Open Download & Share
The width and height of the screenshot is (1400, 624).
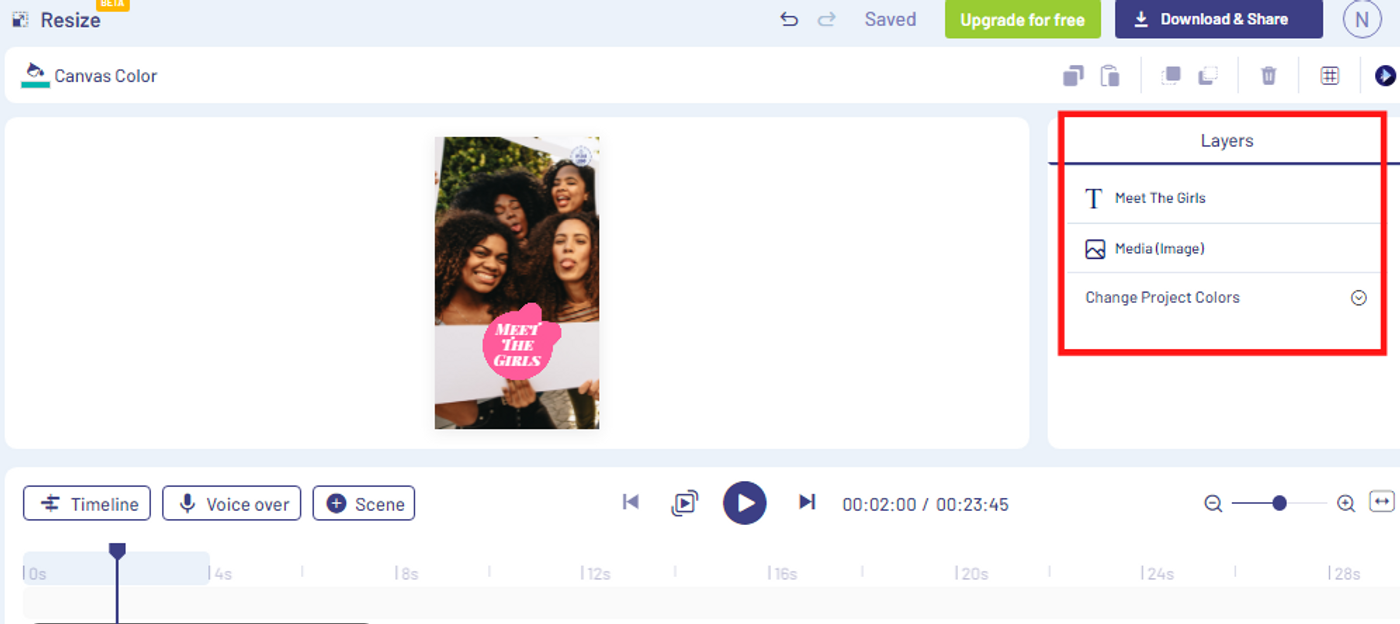click(1218, 19)
